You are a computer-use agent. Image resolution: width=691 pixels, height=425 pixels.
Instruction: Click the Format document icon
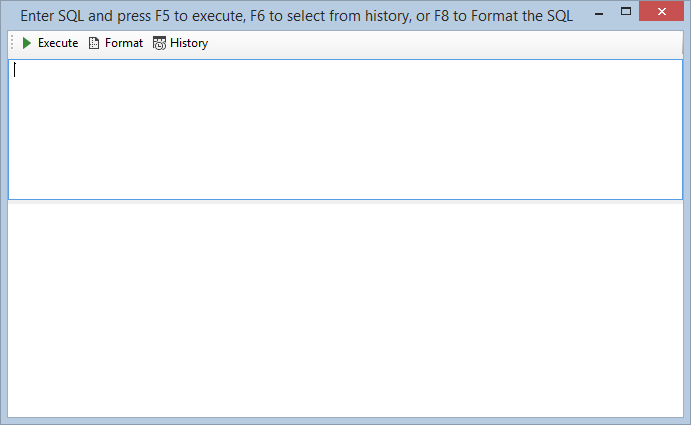pos(94,43)
